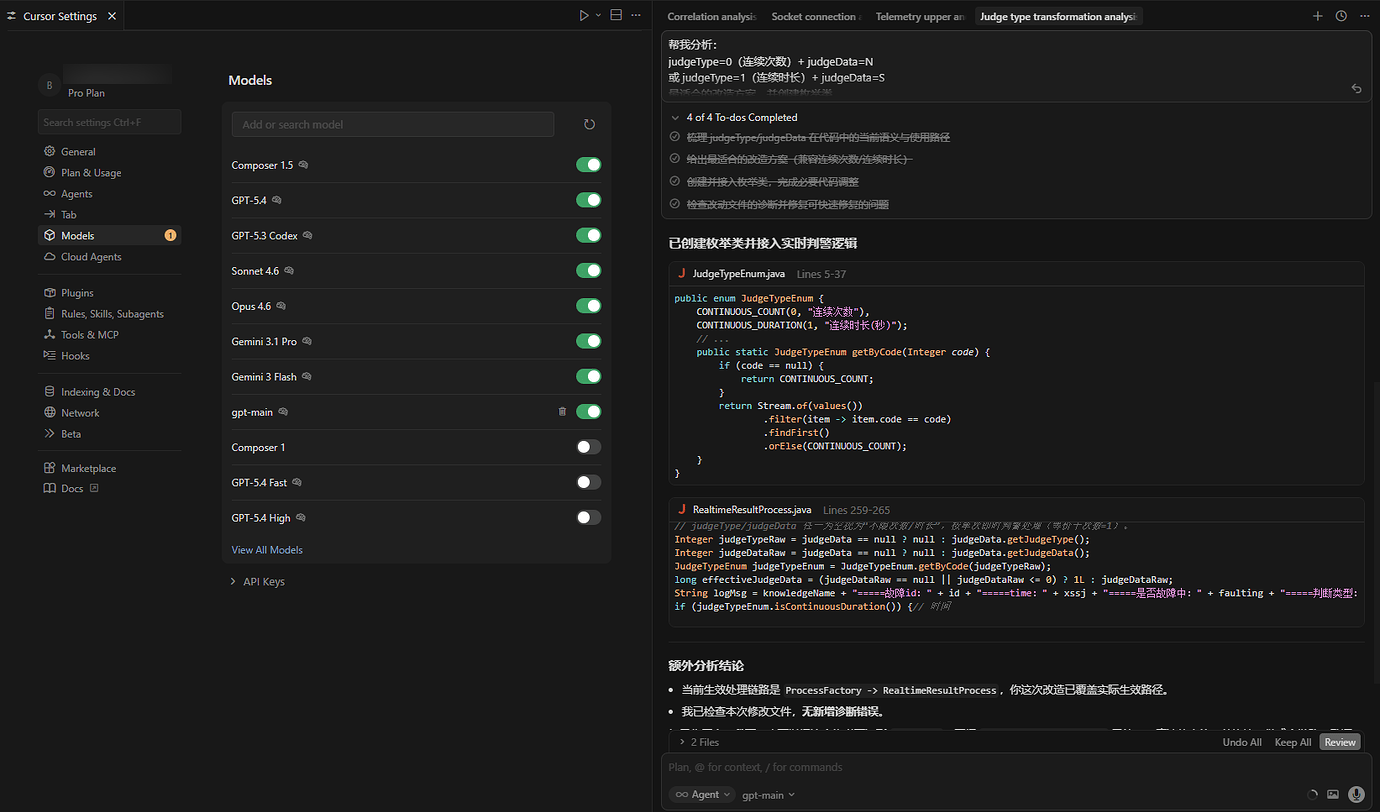Open View All Models link
The image size is (1380, 812).
[267, 549]
